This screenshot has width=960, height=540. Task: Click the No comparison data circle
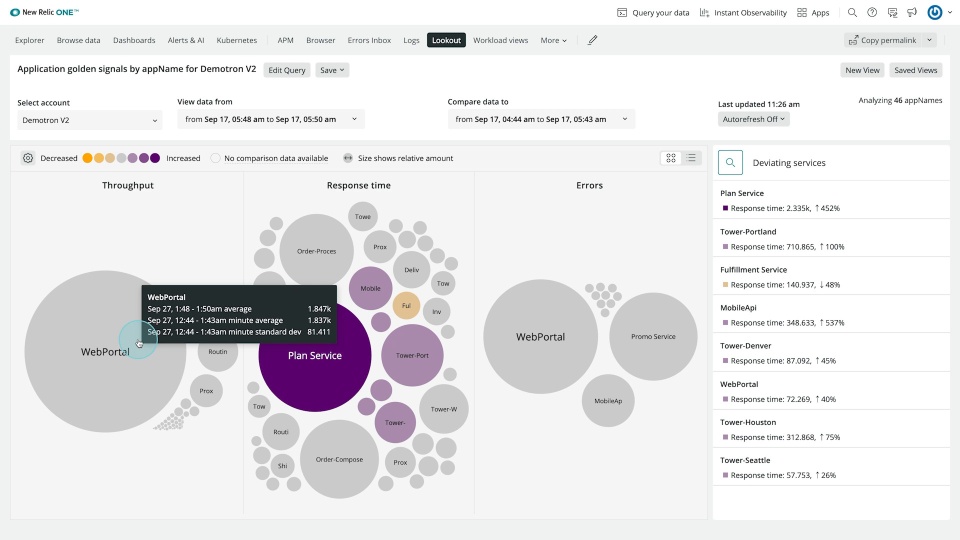(215, 158)
